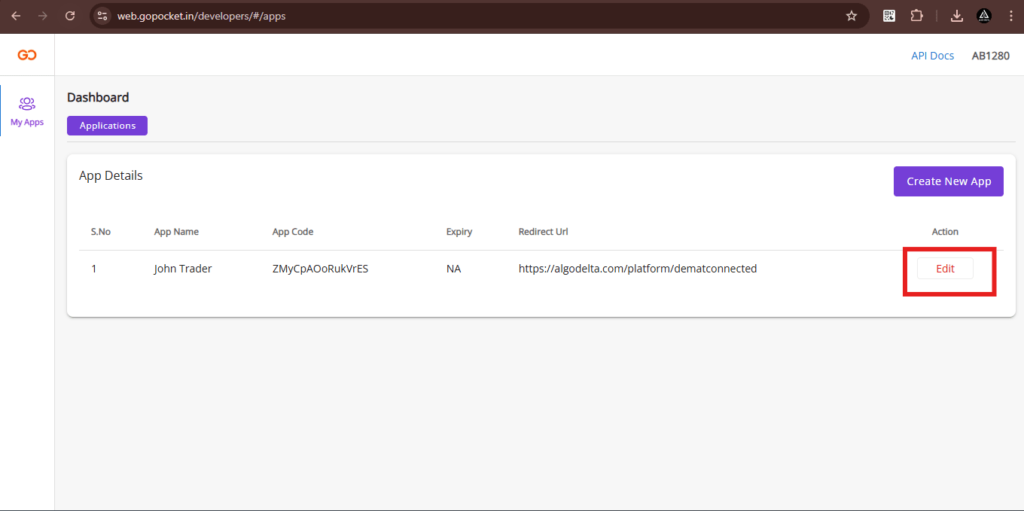Screen dimensions: 1024x511
Task: View site information icon in address bar
Action: pos(102,16)
